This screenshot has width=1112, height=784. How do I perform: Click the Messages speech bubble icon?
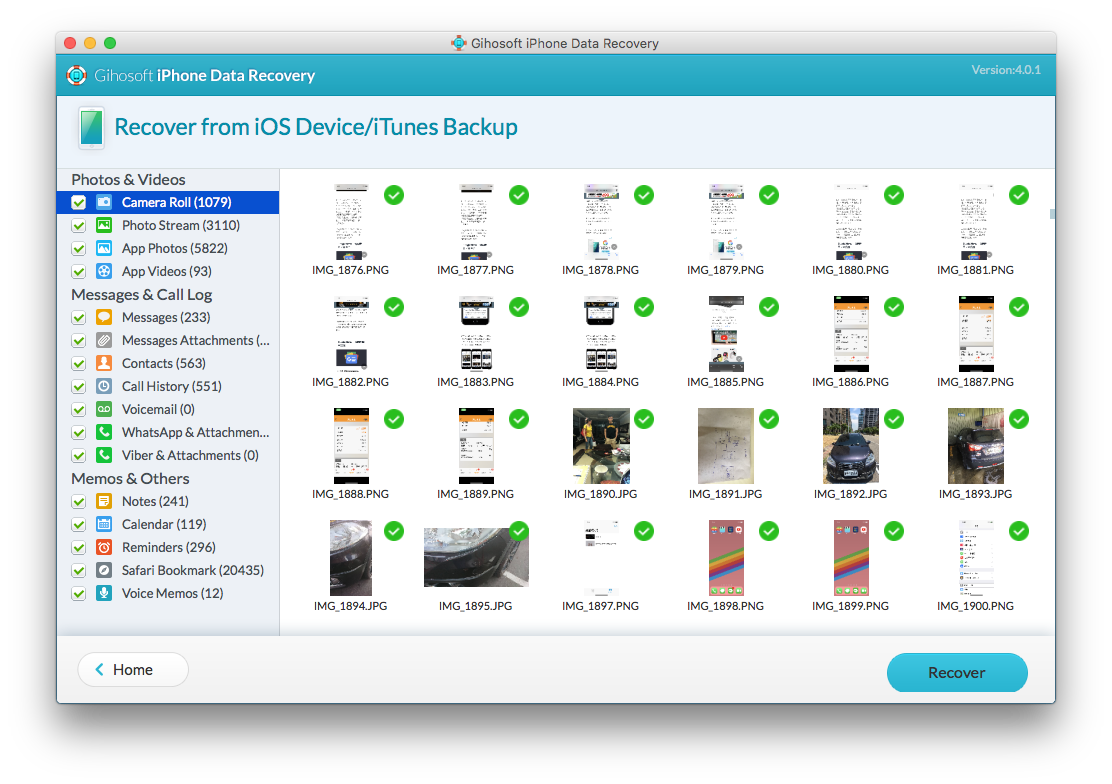(104, 317)
